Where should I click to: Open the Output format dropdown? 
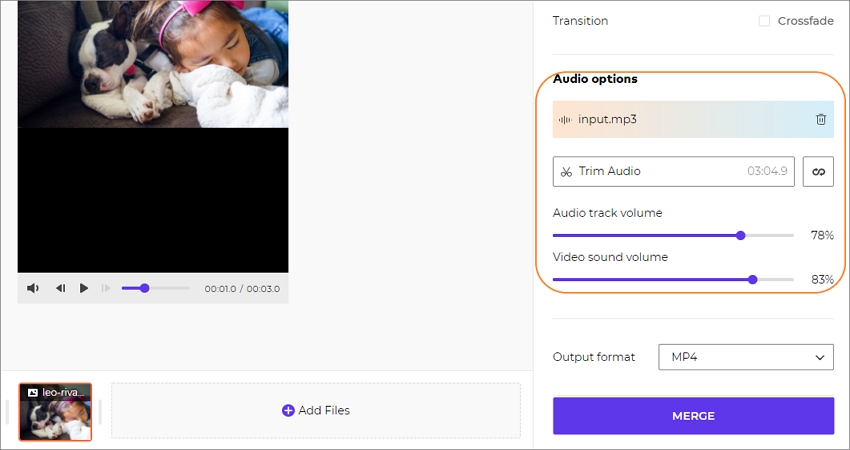(x=746, y=357)
